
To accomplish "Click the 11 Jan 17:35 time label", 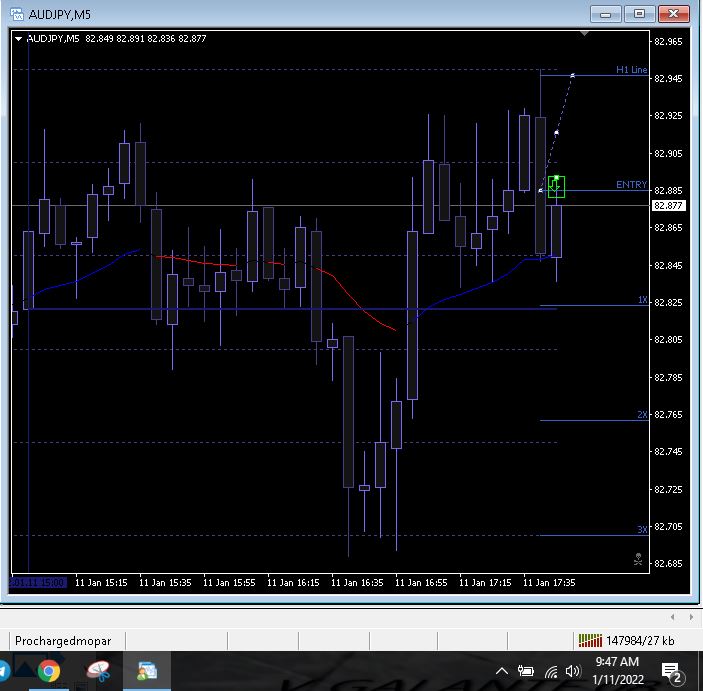I will 549,582.
